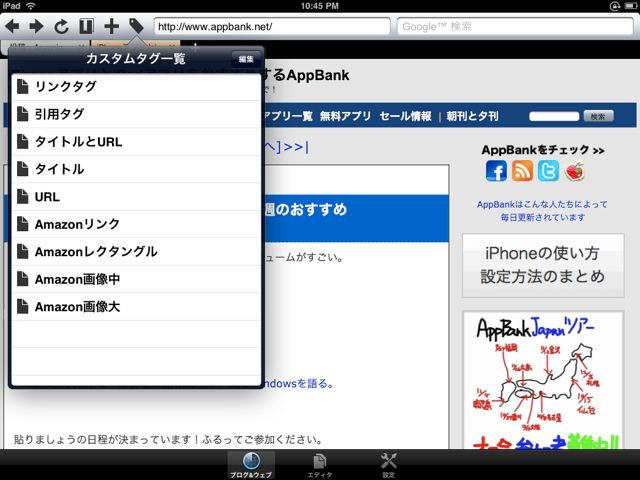The height and width of the screenshot is (480, 640).
Task: Select Amazon画像大 from the list
Action: point(136,307)
